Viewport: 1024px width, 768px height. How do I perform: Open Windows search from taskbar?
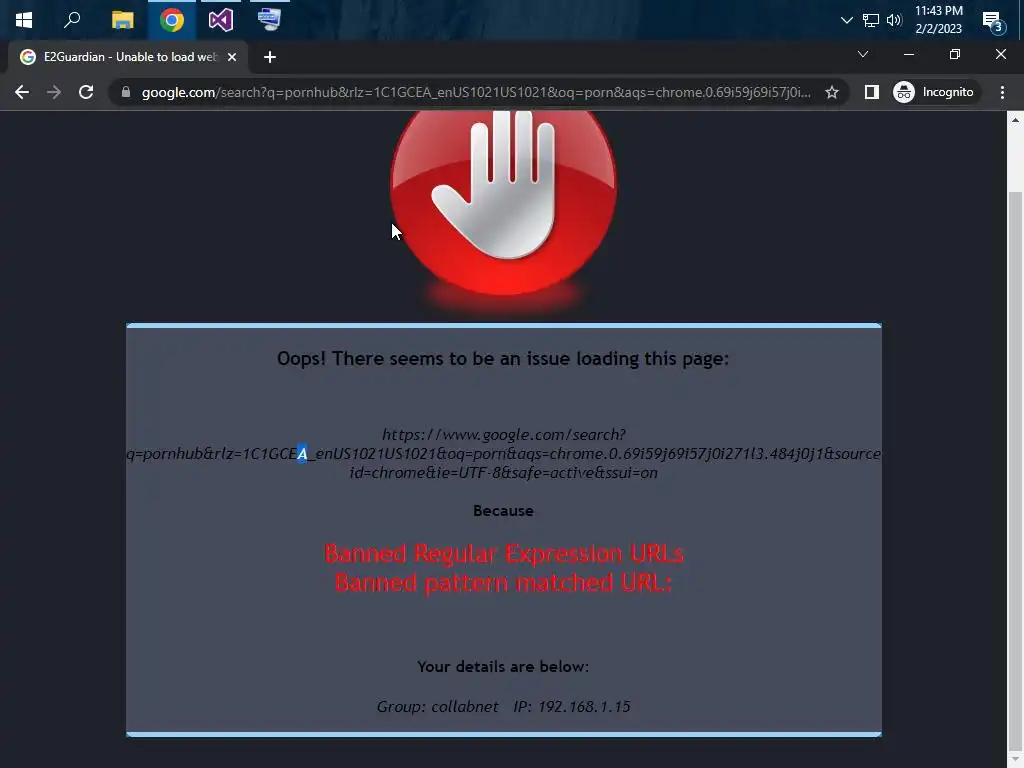click(x=72, y=20)
